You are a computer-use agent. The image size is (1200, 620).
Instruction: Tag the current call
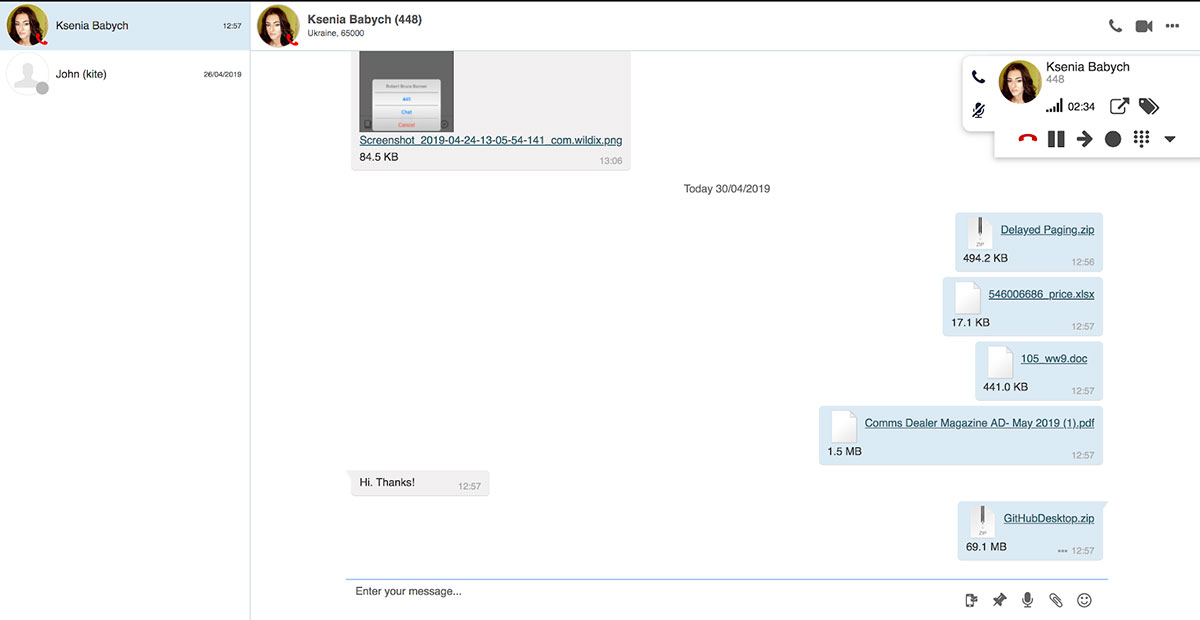1149,105
